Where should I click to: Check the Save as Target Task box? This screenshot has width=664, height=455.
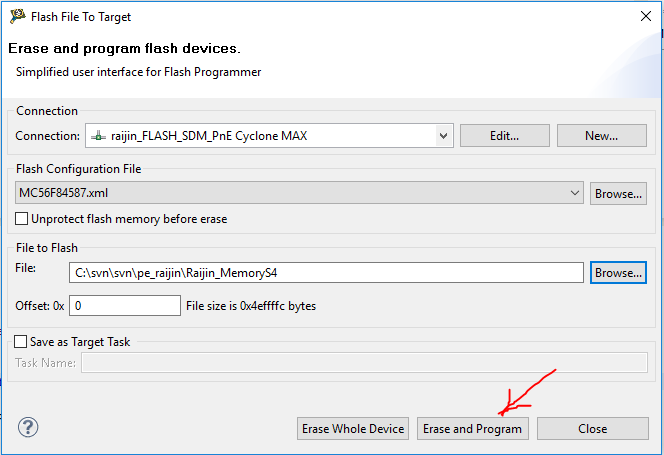click(x=21, y=342)
